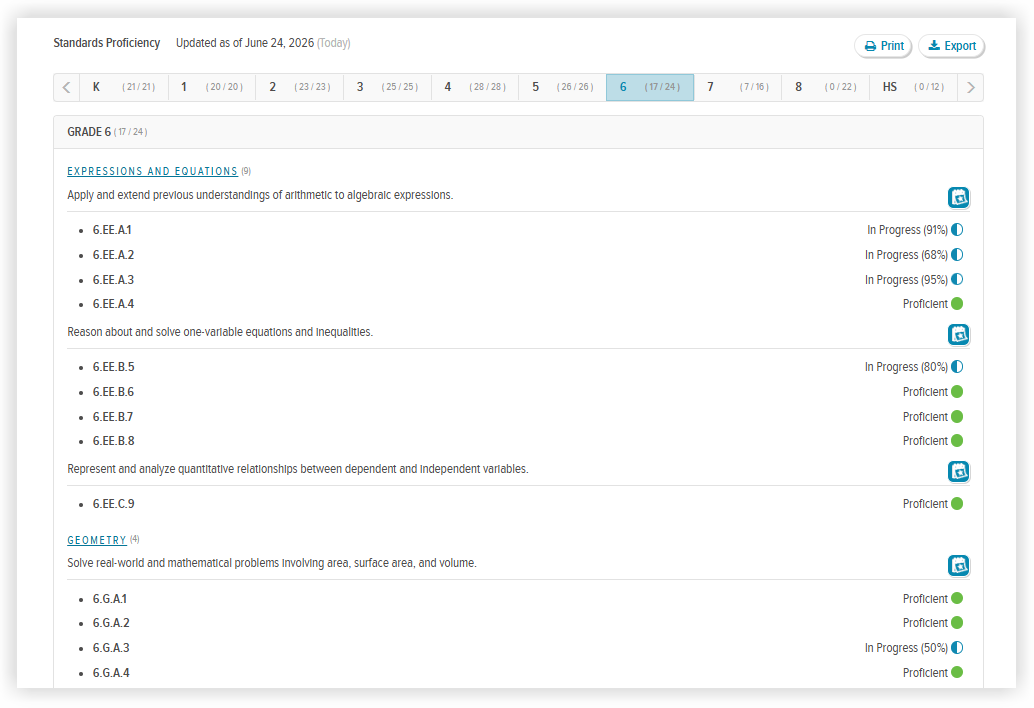Go to previous grades with left chevron

coord(67,88)
